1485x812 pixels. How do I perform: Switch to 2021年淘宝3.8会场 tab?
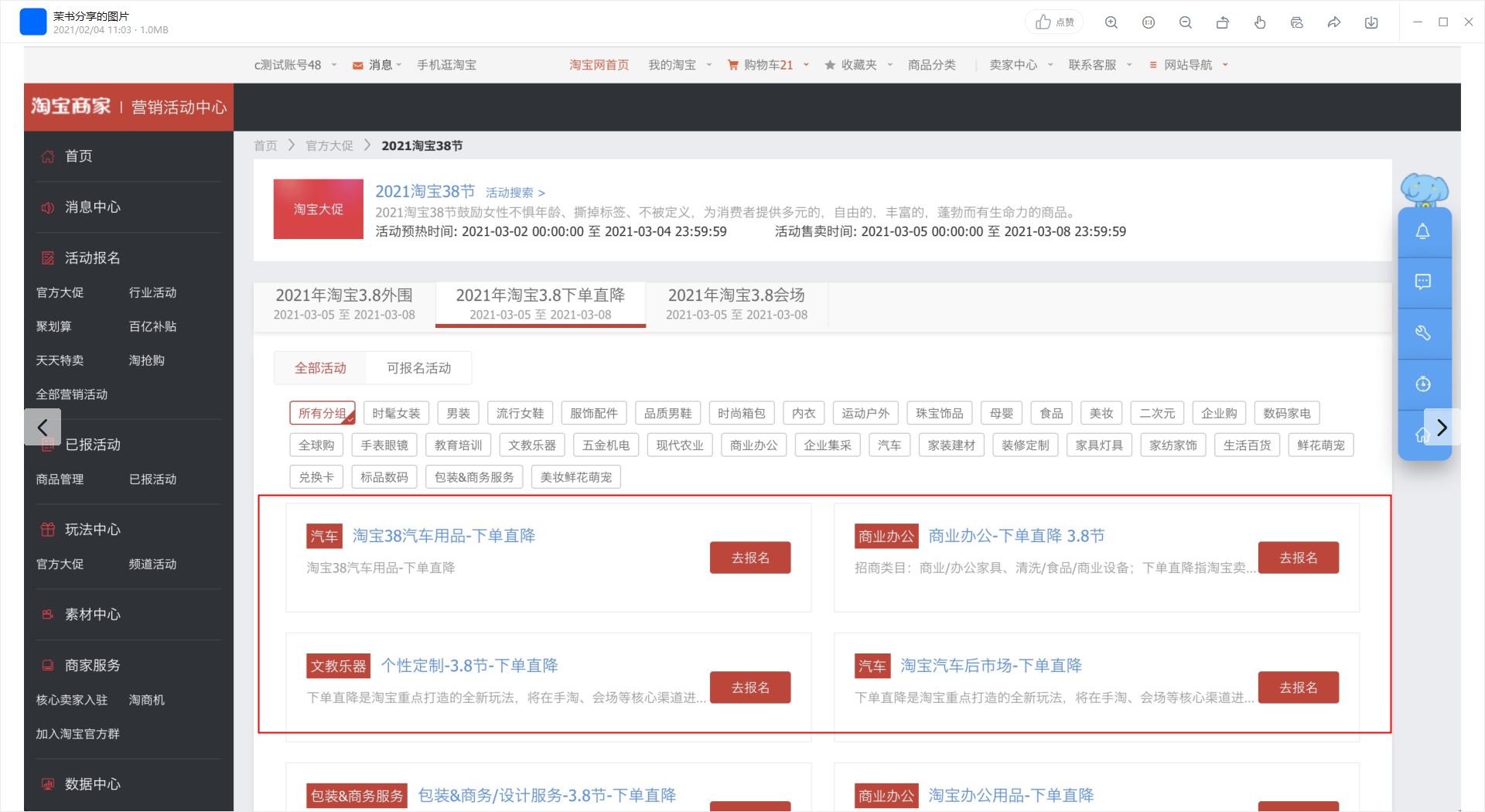pos(736,304)
